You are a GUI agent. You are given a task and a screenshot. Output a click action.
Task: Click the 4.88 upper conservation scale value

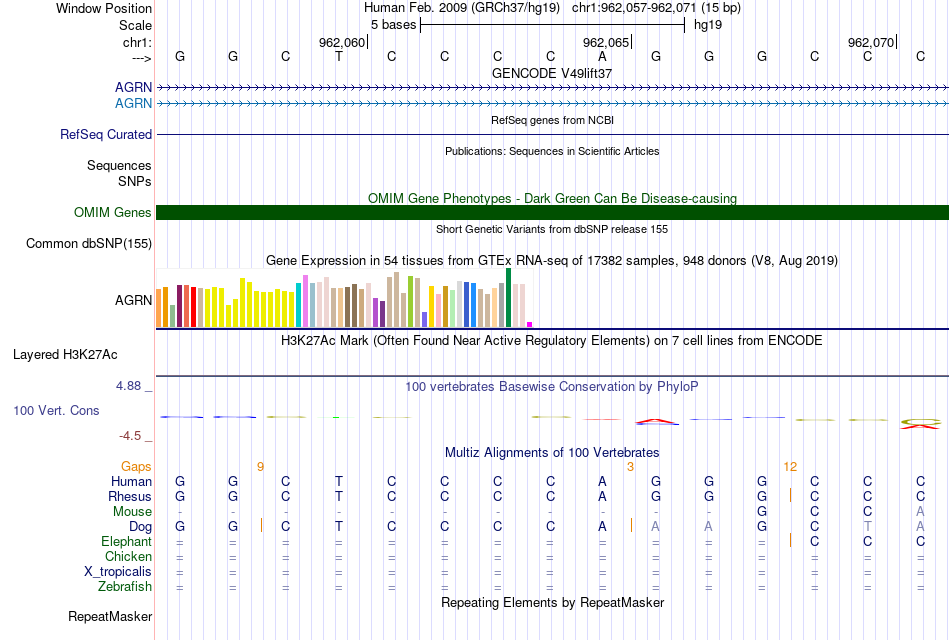click(128, 385)
